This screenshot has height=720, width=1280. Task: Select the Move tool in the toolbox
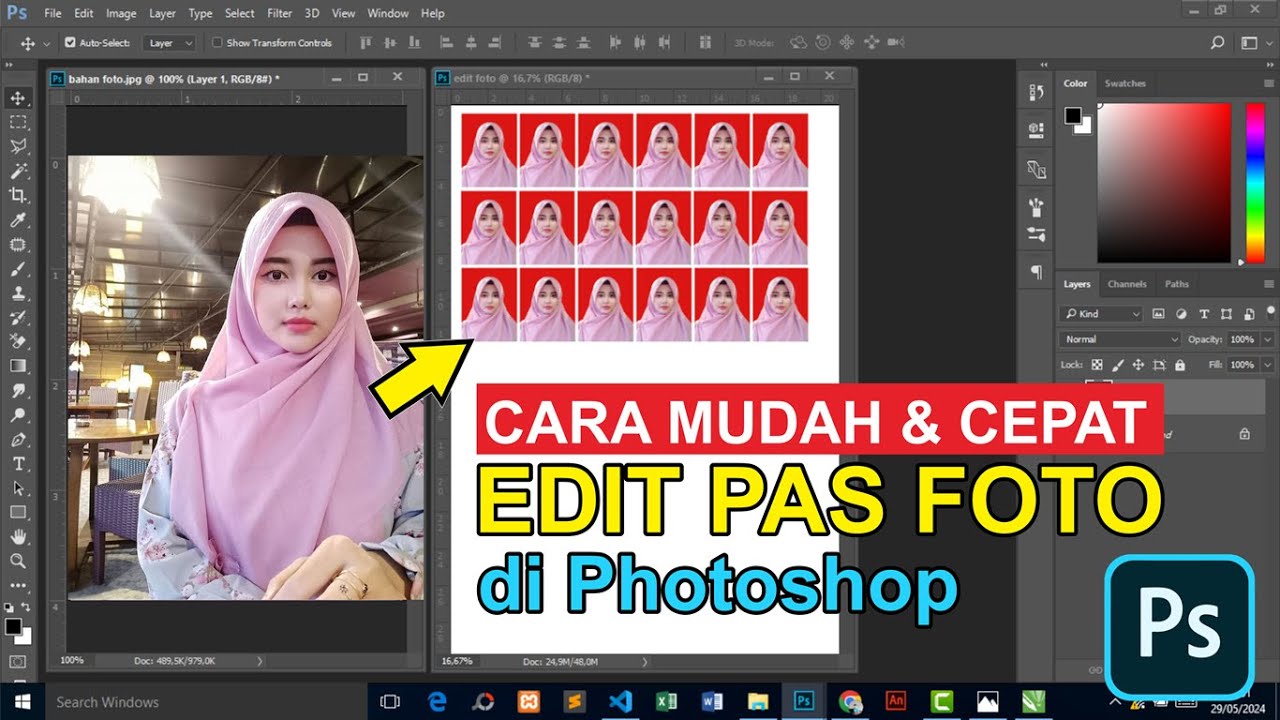coord(18,98)
